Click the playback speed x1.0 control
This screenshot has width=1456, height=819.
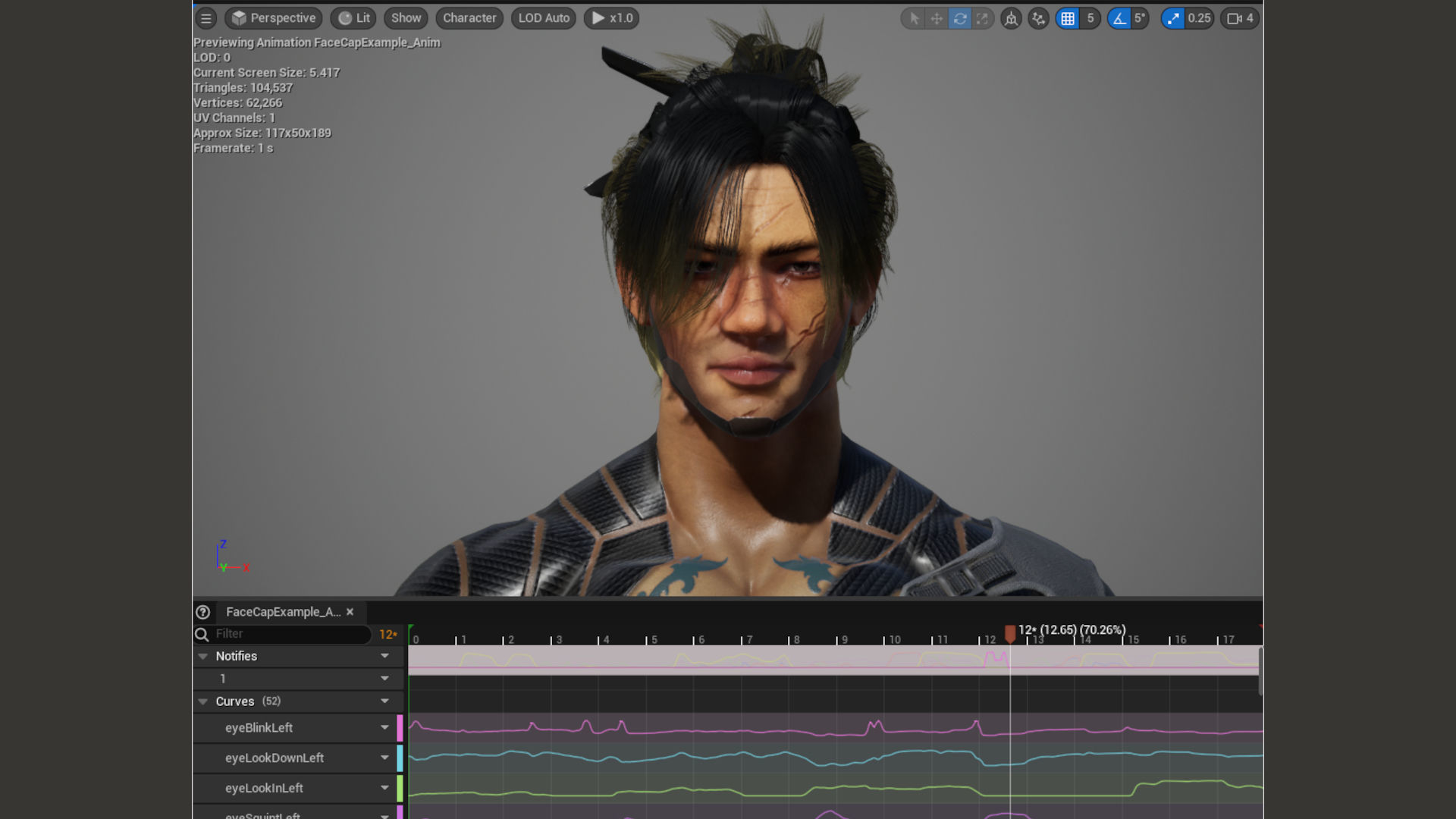(611, 17)
